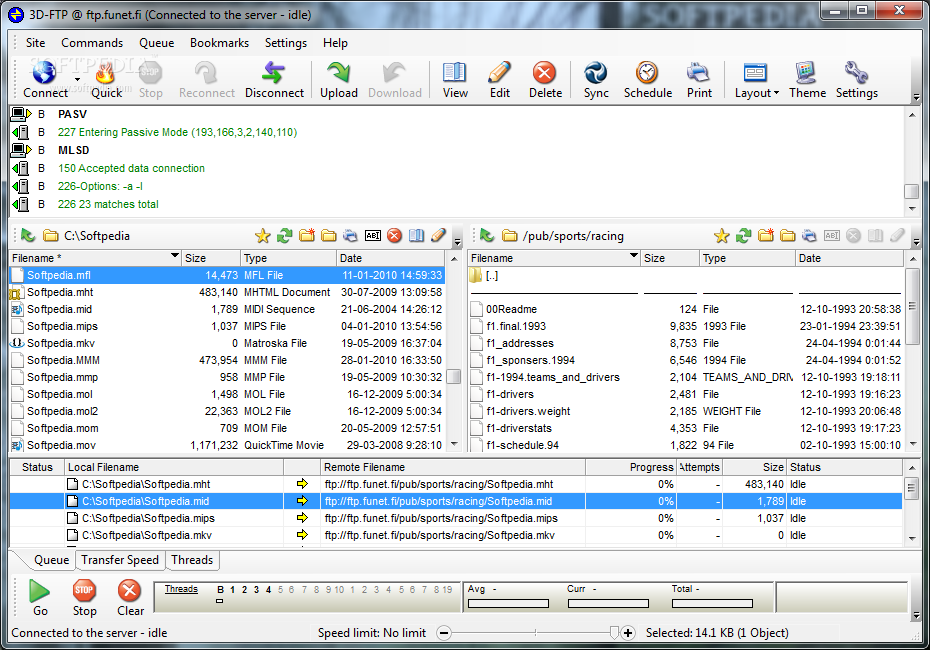Viewport: 930px width, 650px height.
Task: Open the Commands menu
Action: point(92,43)
